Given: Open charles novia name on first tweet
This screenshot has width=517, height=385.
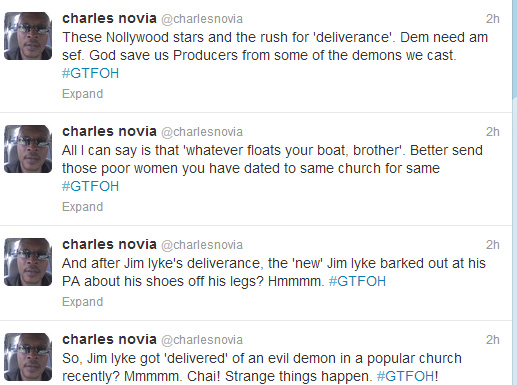Looking at the screenshot, I should click(109, 18).
